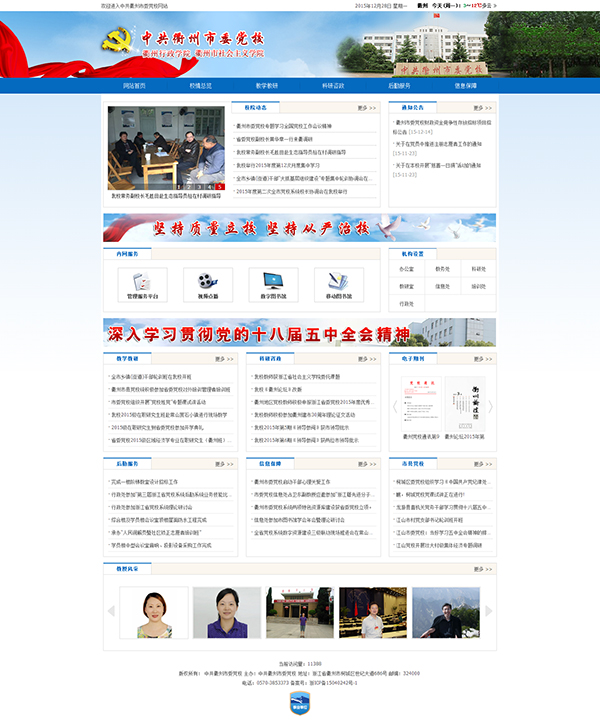Open news item about 2015年度第12次 study session
The image size is (600, 727).
(x=278, y=166)
